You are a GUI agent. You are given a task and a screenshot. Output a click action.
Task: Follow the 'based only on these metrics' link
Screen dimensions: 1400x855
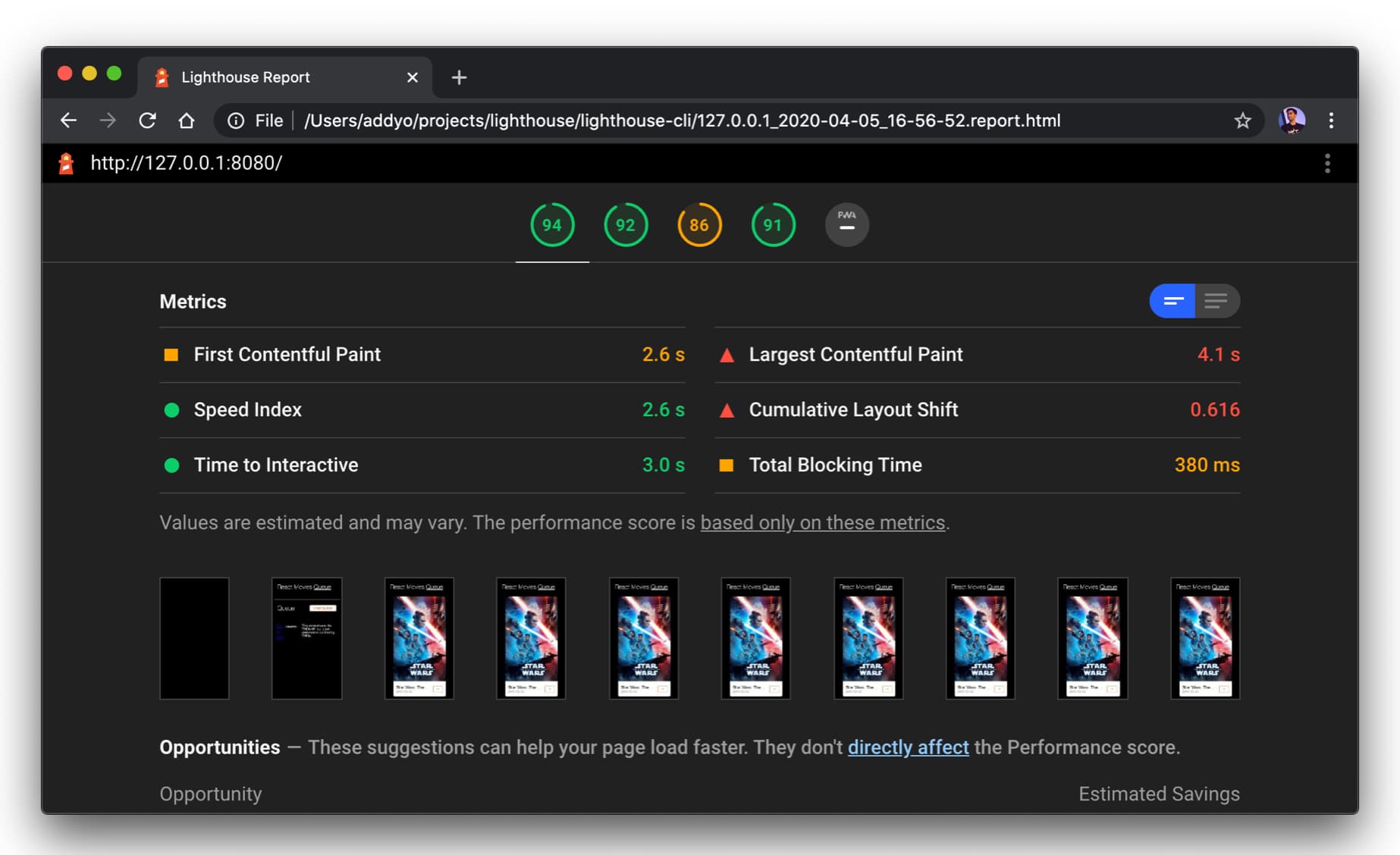pyautogui.click(x=822, y=523)
